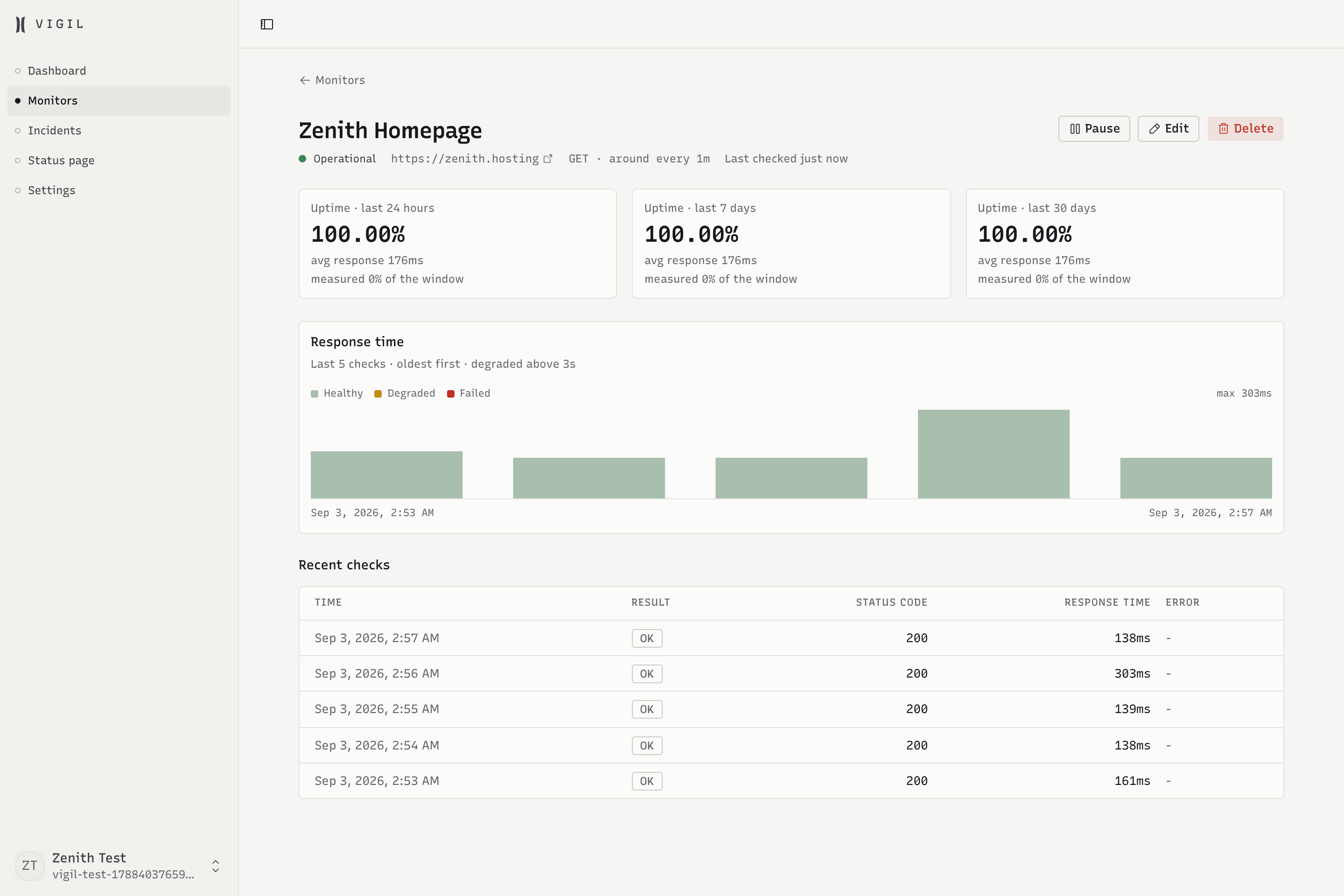The image size is (1344, 896).
Task: Click the Degraded legend swatch
Action: pyautogui.click(x=378, y=394)
